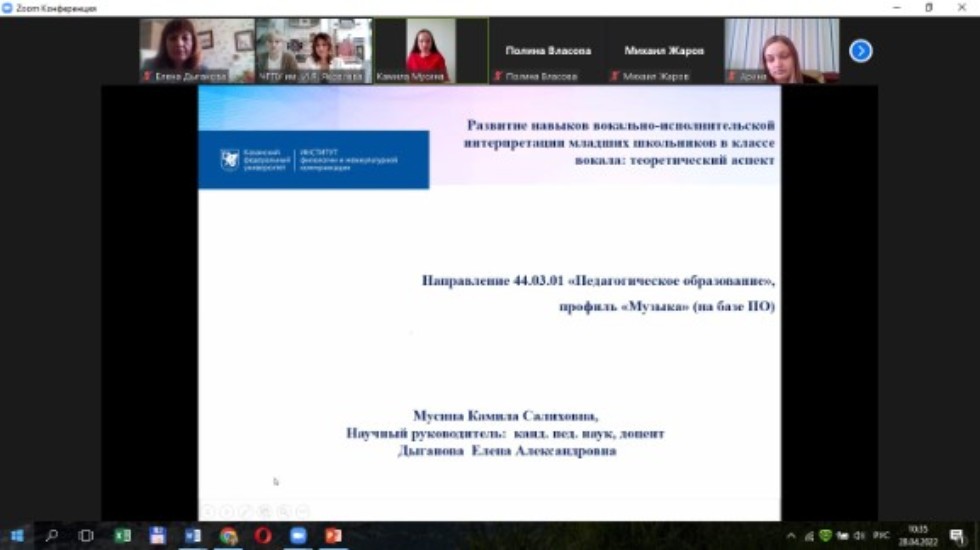Open the floppy-disk app in taskbar
This screenshot has width=980, height=550.
click(158, 536)
